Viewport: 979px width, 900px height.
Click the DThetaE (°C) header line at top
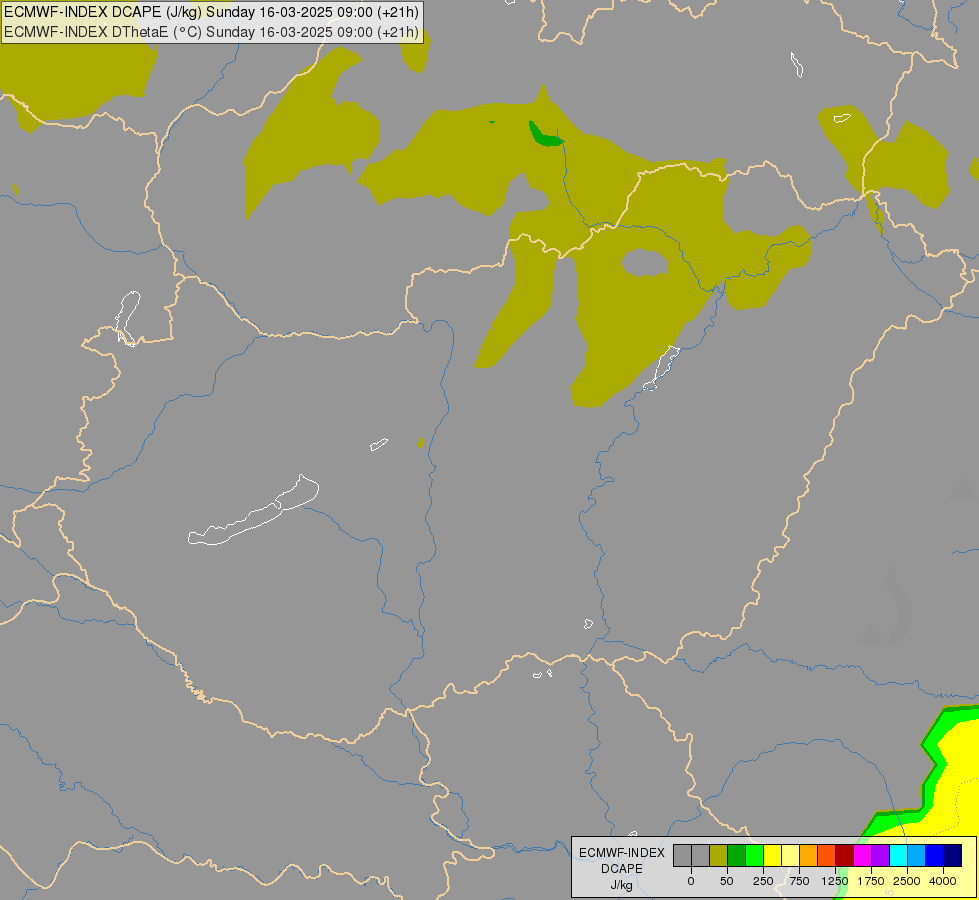[212, 32]
